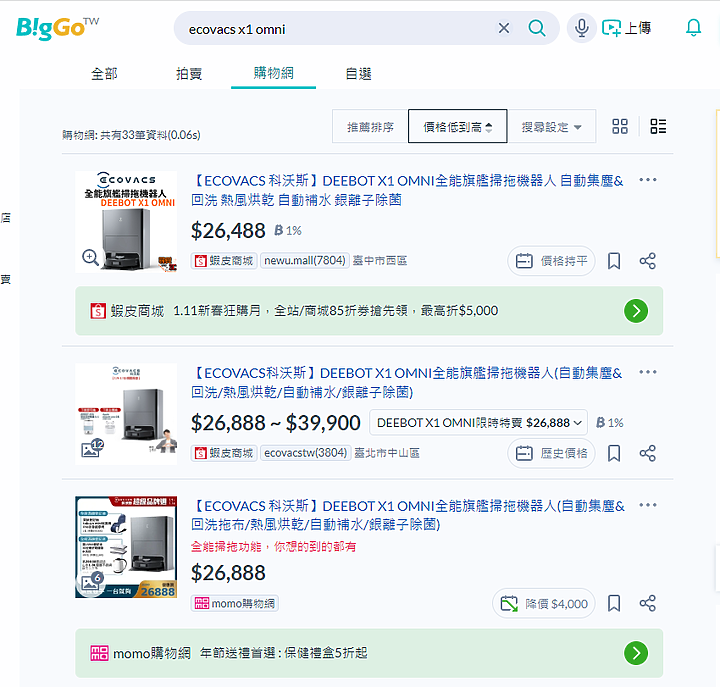Click the momo price $26,888
The height and width of the screenshot is (687, 720).
coord(228,573)
